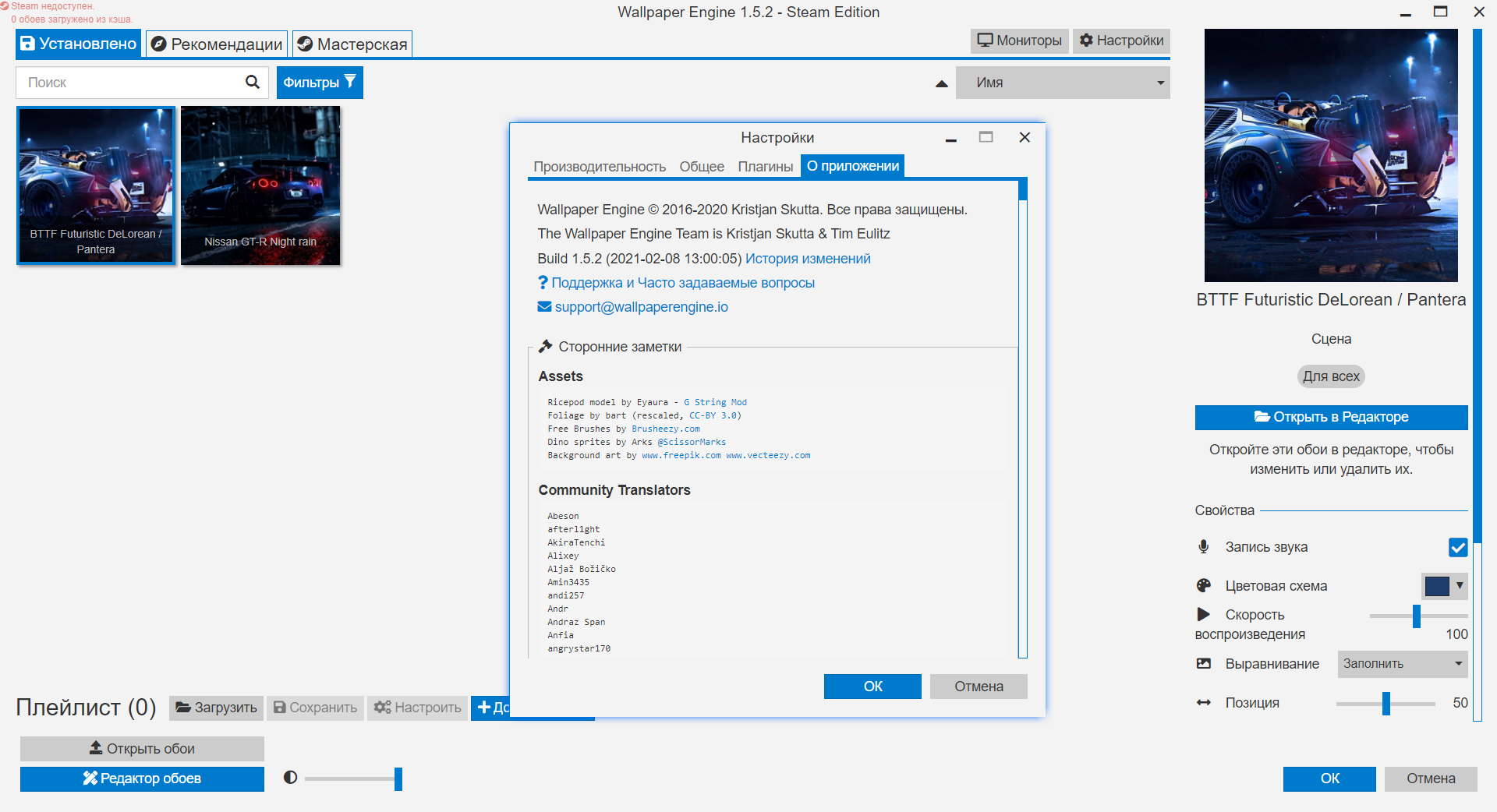
Task: Click the large wallpaper preview image
Action: click(x=1331, y=155)
